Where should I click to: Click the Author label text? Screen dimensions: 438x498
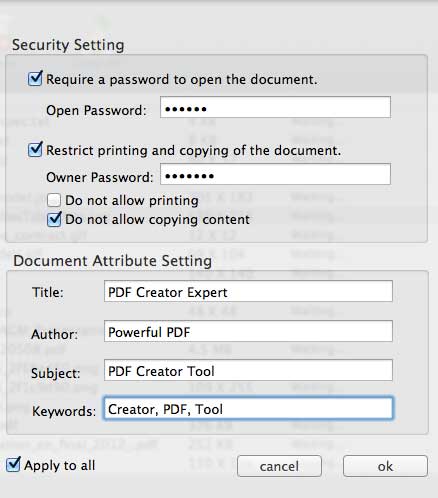[x=54, y=334]
